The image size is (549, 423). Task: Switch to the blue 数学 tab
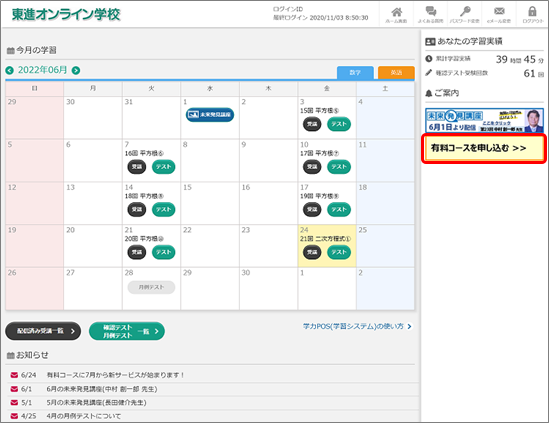click(355, 72)
